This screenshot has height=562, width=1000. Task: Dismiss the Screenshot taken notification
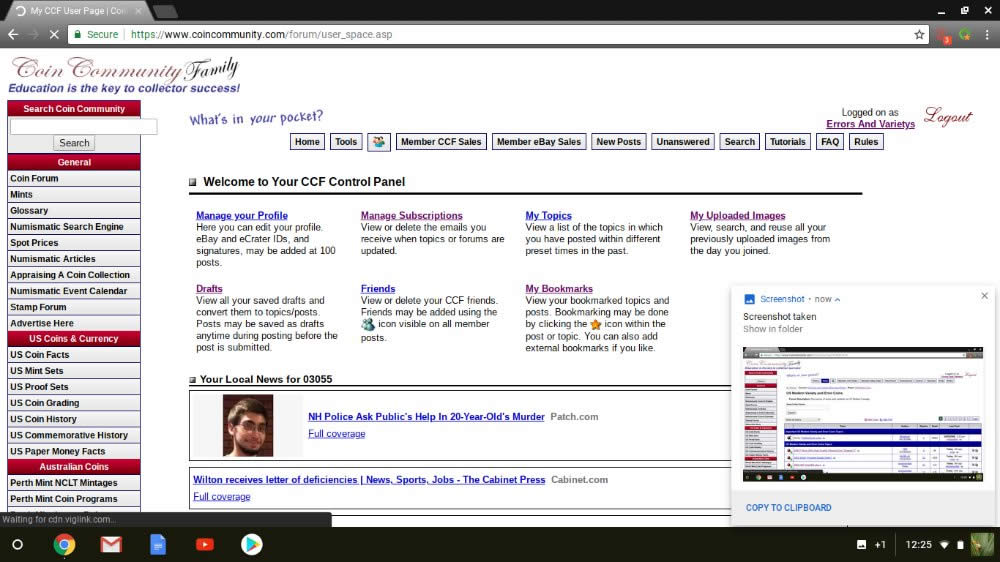(x=984, y=295)
